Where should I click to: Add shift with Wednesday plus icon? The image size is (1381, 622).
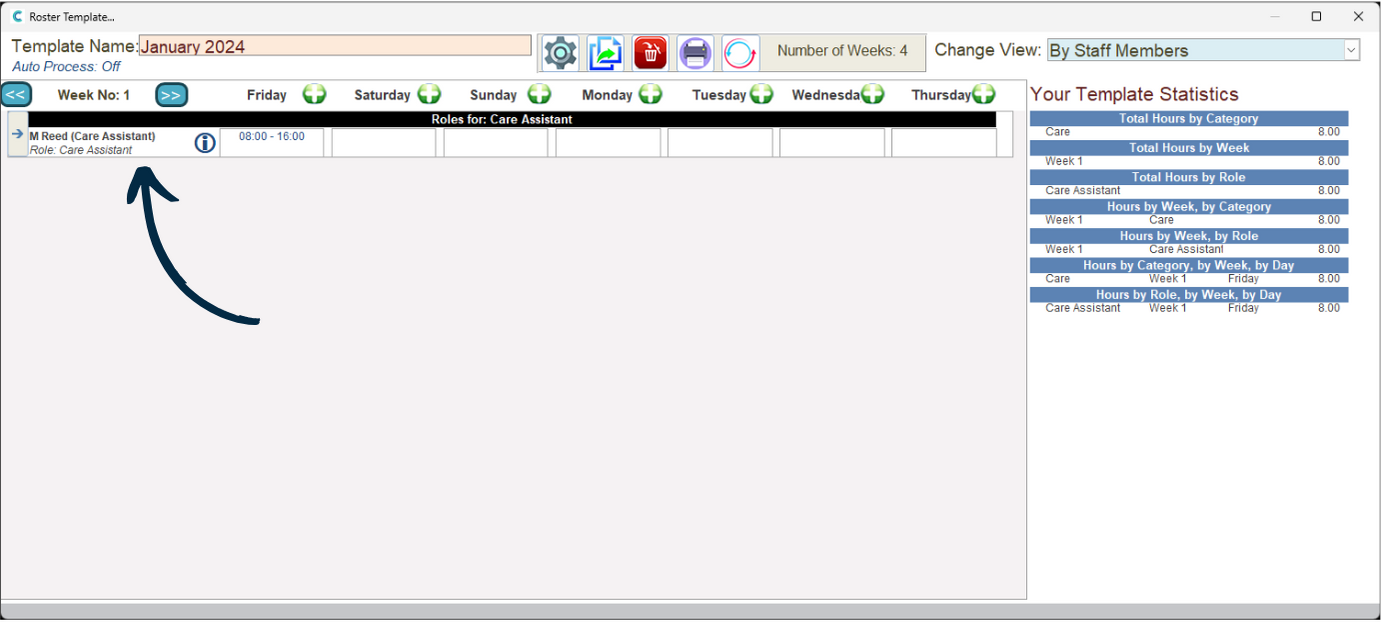tap(872, 94)
